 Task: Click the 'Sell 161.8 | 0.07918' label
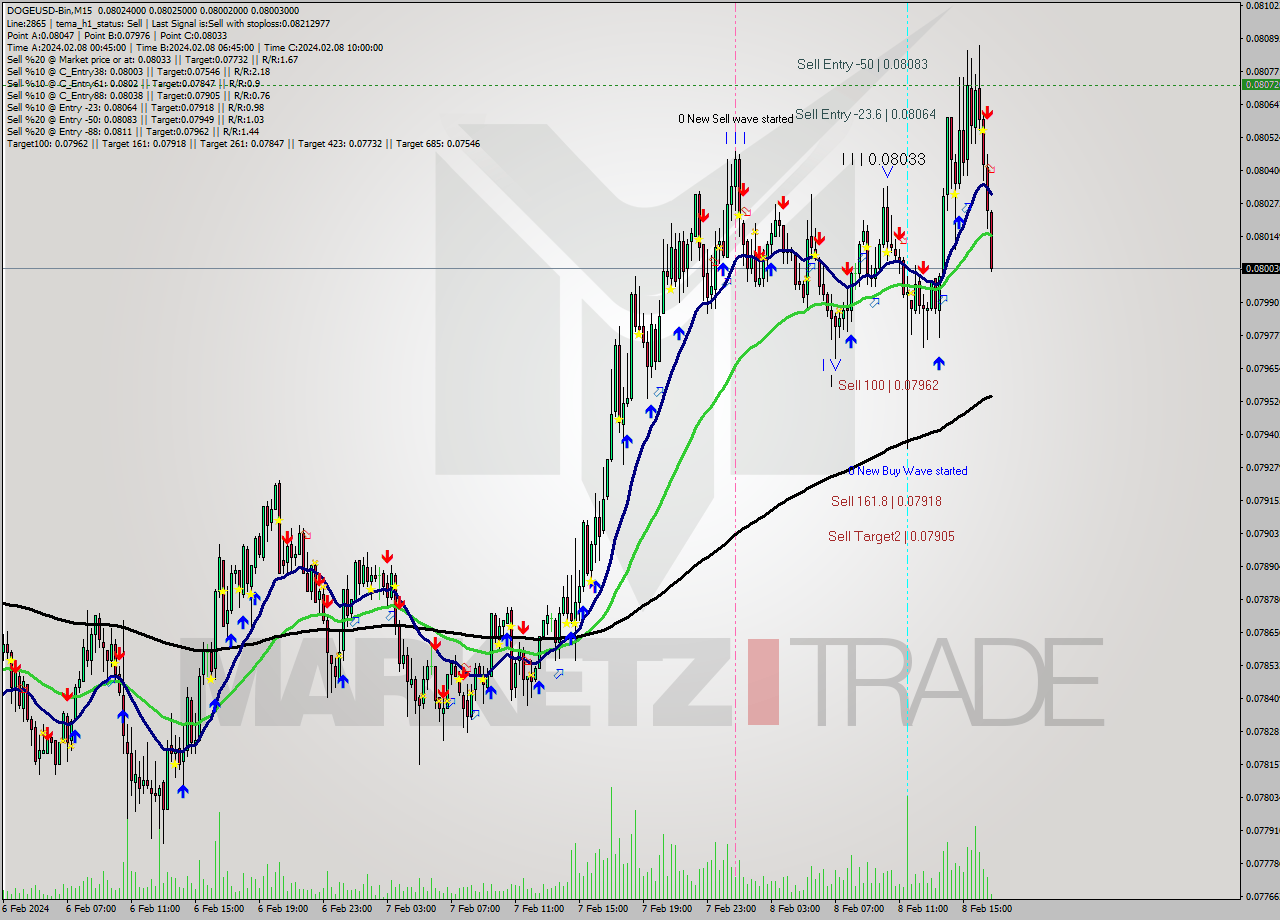[886, 501]
